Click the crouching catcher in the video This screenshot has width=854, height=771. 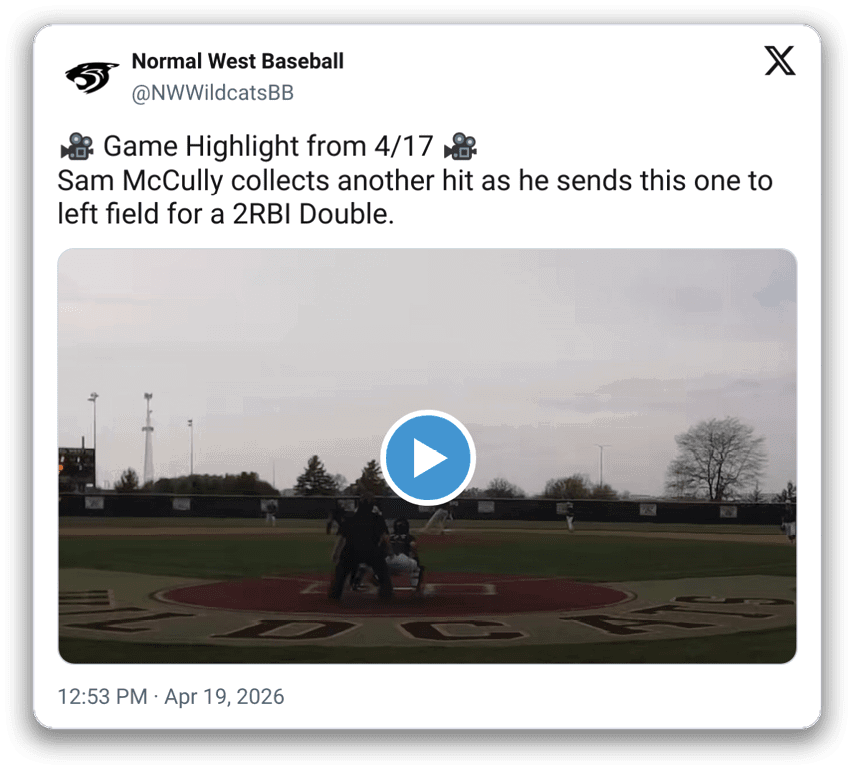(x=404, y=556)
